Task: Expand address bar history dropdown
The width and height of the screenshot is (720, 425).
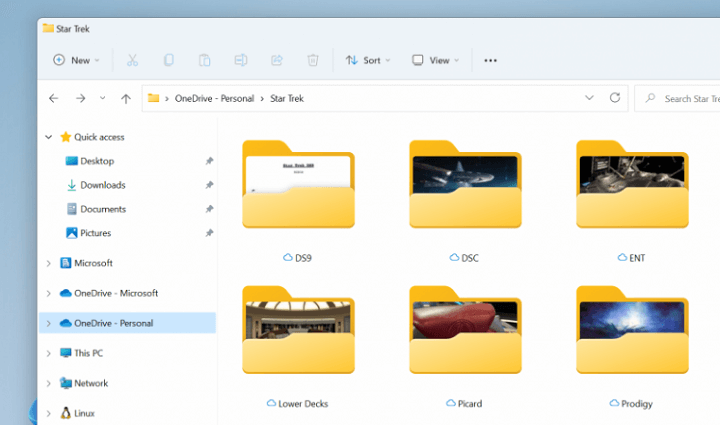Action: (589, 98)
